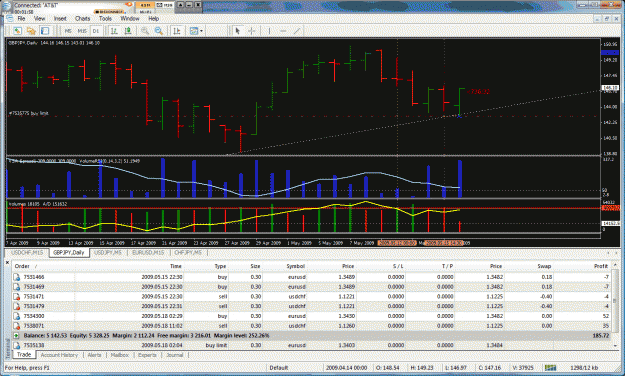Select the crosshair tool
The image size is (625, 376).
(x=252, y=31)
